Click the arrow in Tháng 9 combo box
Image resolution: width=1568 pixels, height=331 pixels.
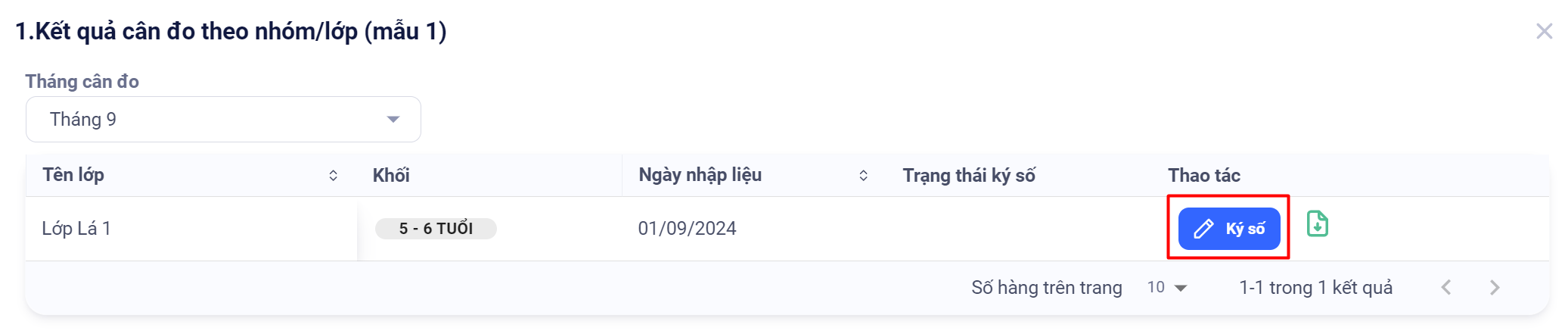(393, 120)
